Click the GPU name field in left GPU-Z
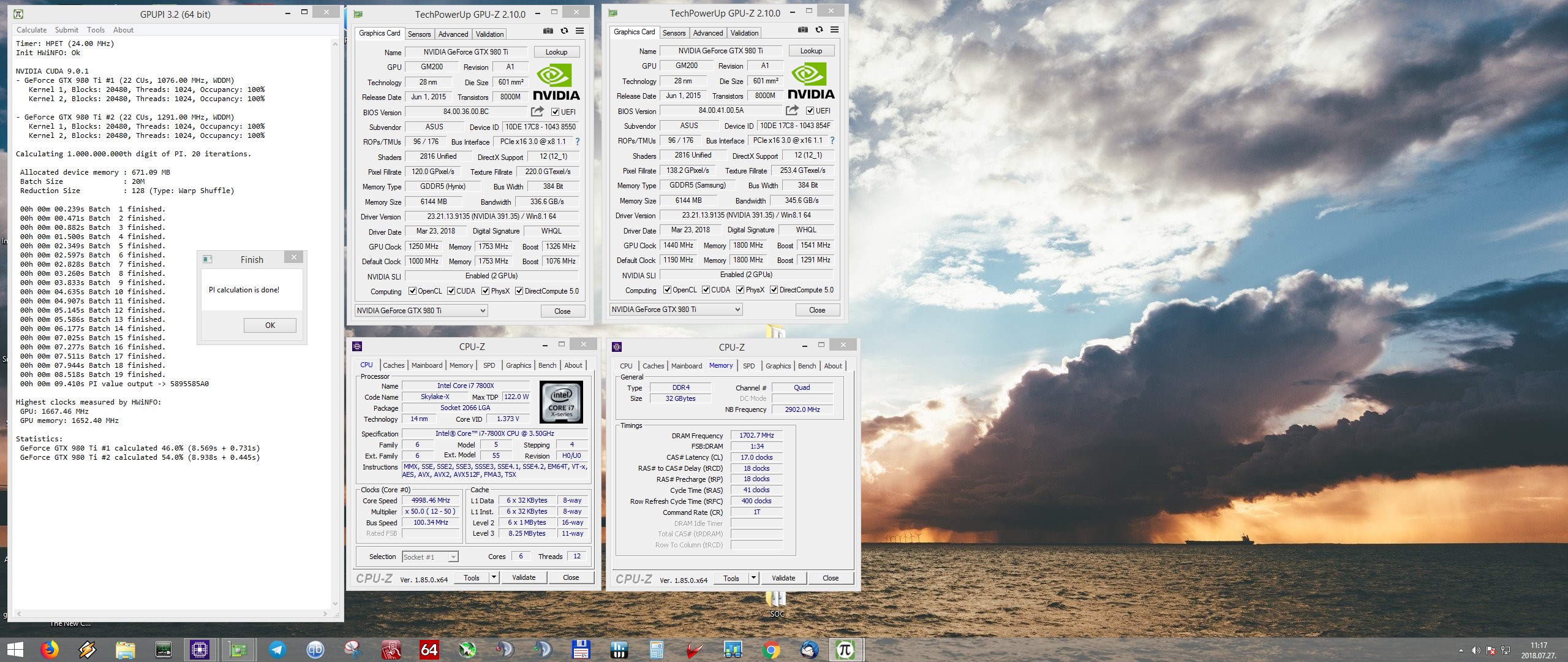1568x662 pixels. point(466,52)
